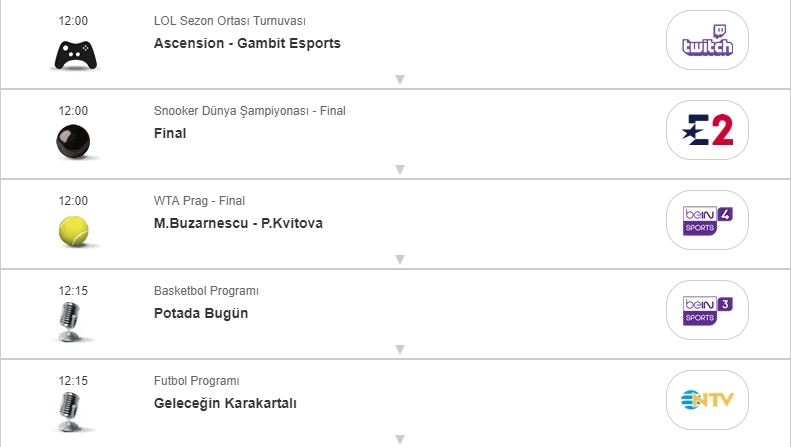
Task: Open the NTV channel logo
Action: pyautogui.click(x=707, y=400)
